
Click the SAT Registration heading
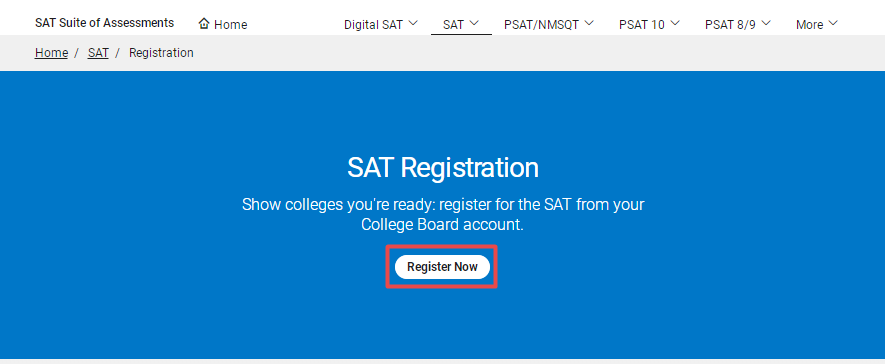[x=443, y=168]
